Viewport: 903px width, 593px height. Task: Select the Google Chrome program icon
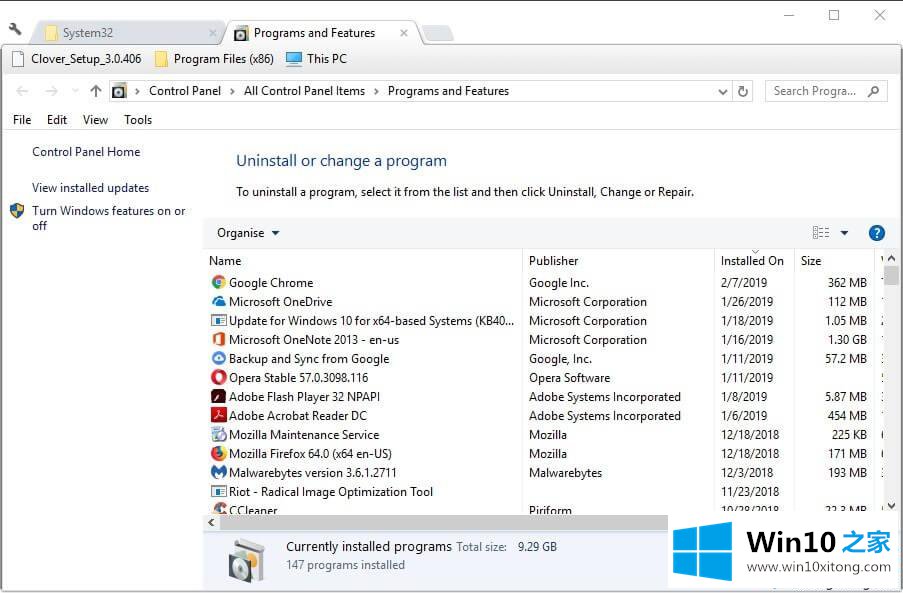pos(218,282)
